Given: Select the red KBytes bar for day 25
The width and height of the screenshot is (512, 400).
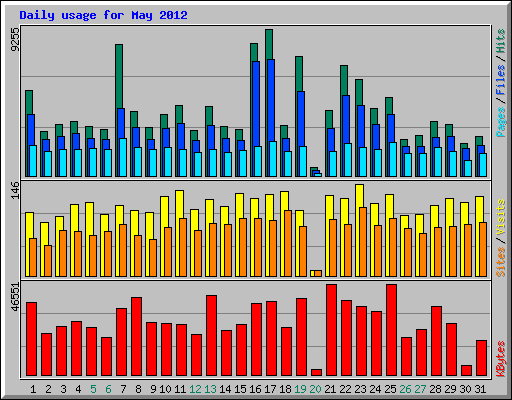Looking at the screenshot, I should click(391, 330).
